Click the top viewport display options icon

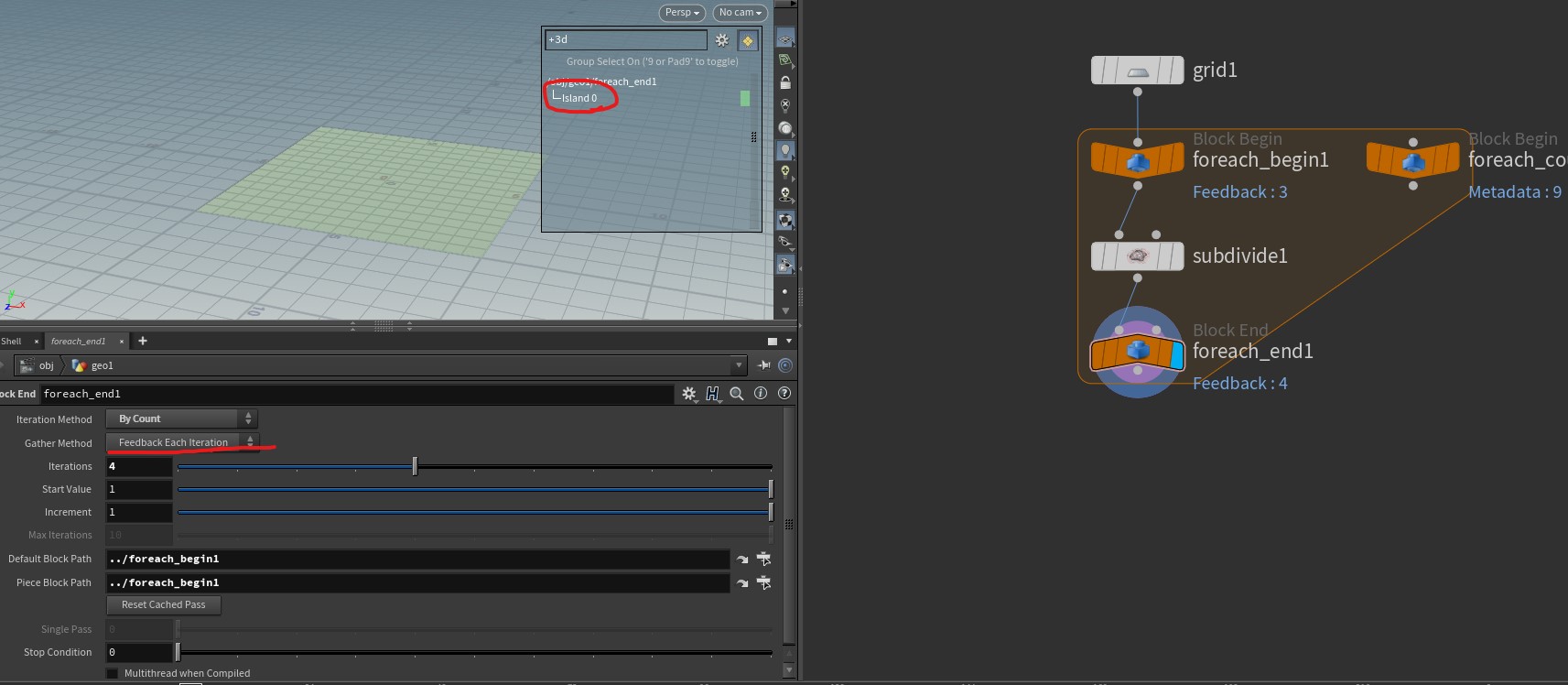[785, 38]
